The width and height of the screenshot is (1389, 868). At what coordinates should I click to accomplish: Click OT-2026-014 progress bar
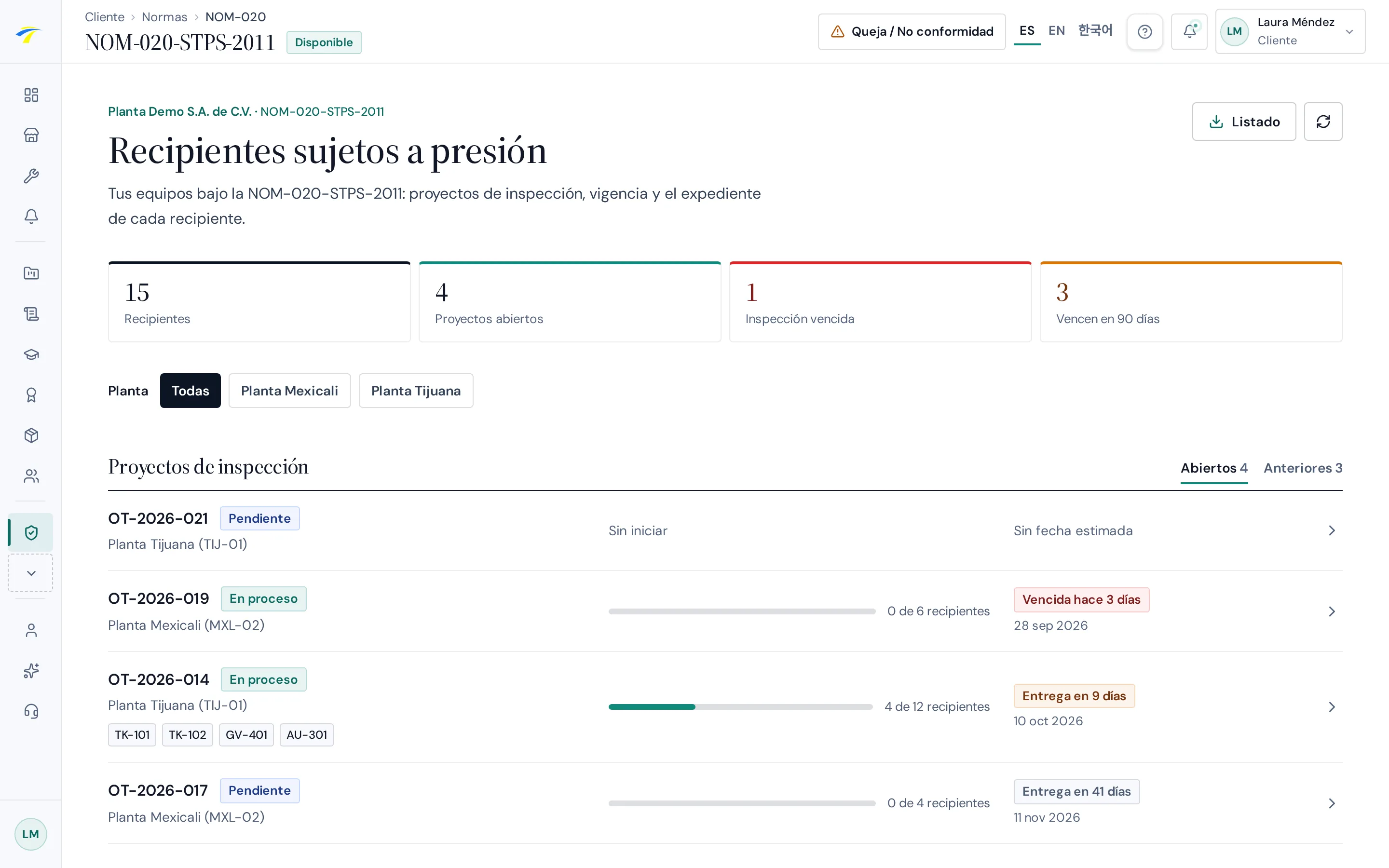coord(740,706)
